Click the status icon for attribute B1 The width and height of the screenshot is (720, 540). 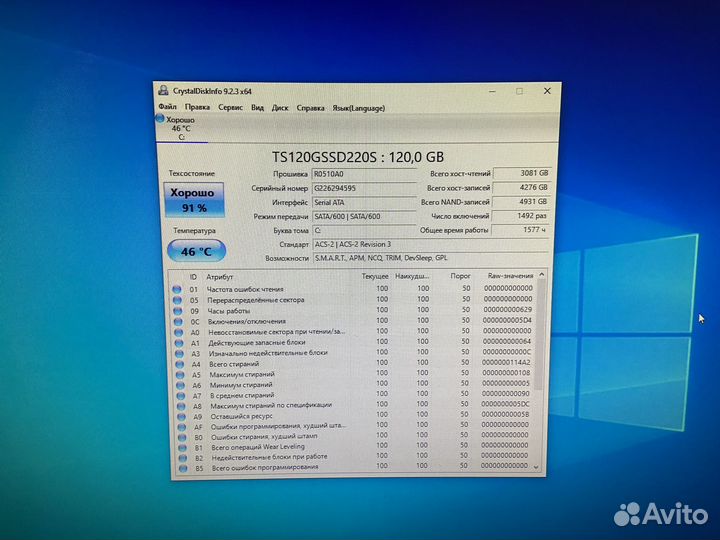[183, 448]
